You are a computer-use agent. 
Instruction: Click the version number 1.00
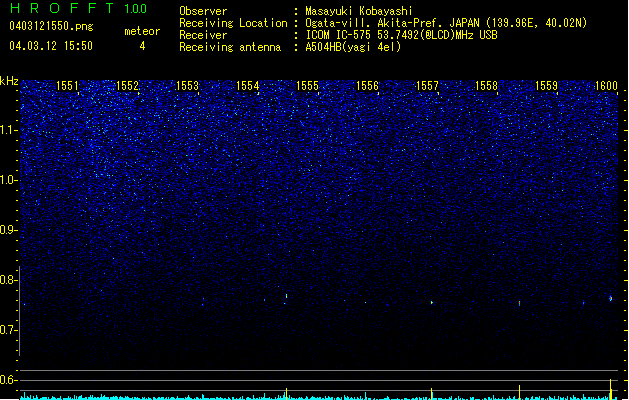(x=136, y=9)
